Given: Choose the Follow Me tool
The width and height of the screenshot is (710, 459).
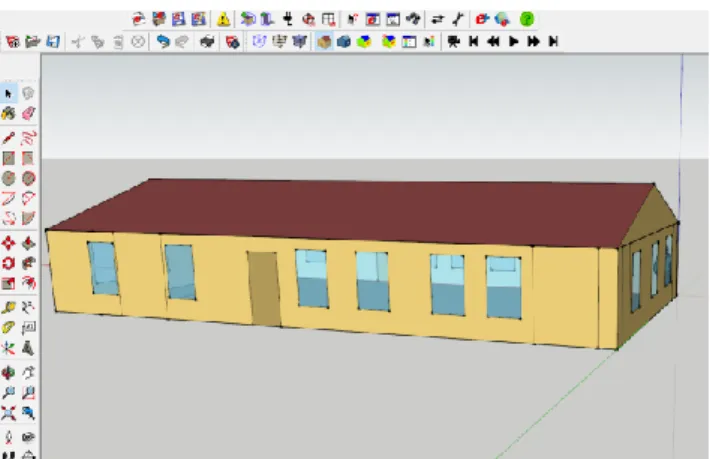Looking at the screenshot, I should [28, 263].
